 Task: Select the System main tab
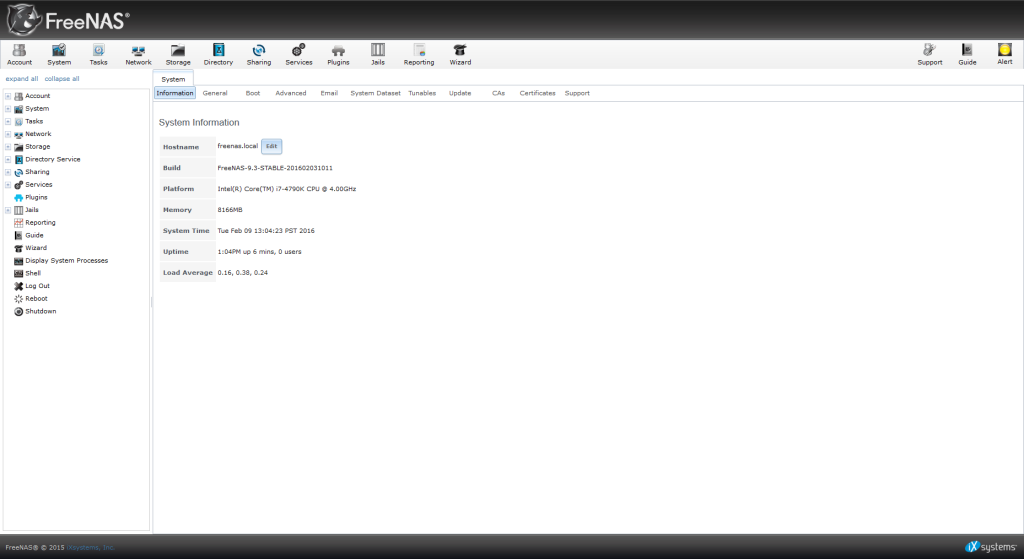[173, 79]
